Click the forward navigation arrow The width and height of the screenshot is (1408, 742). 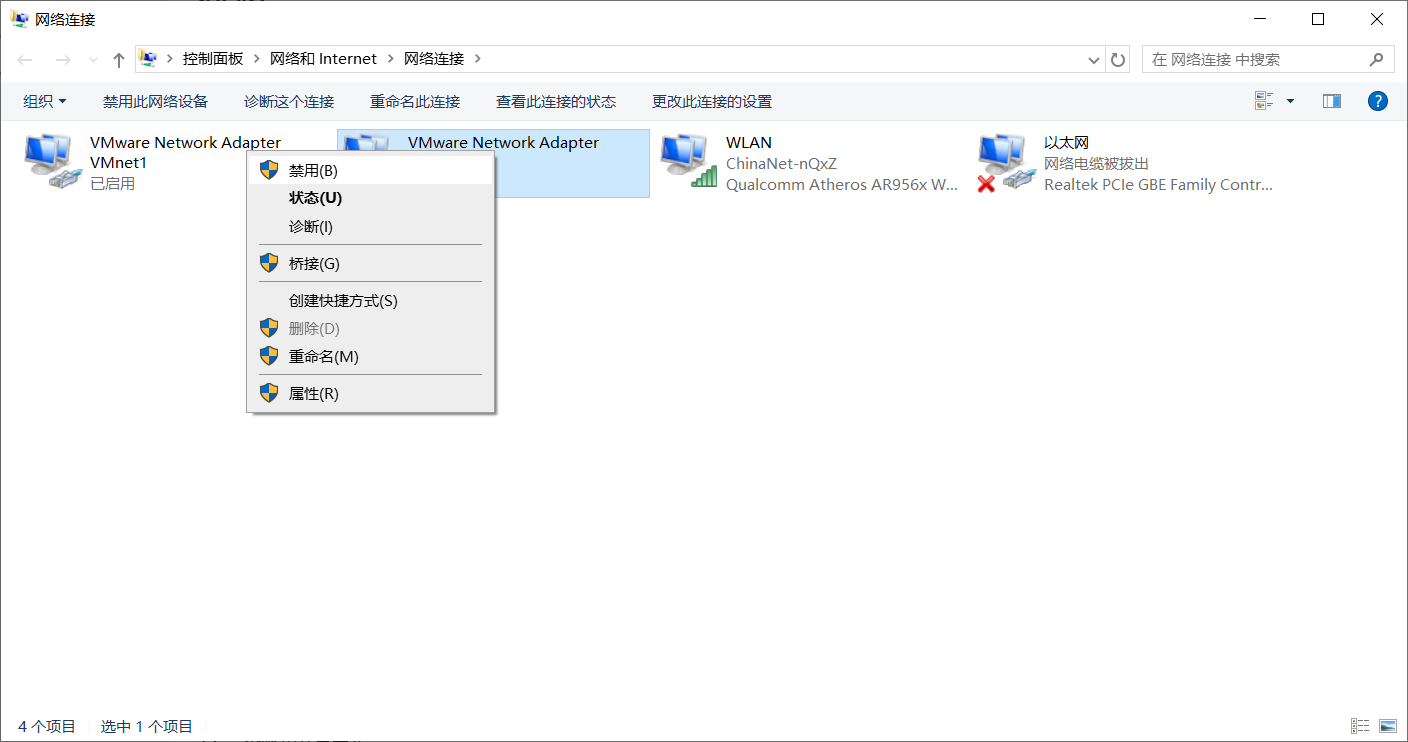(x=63, y=60)
